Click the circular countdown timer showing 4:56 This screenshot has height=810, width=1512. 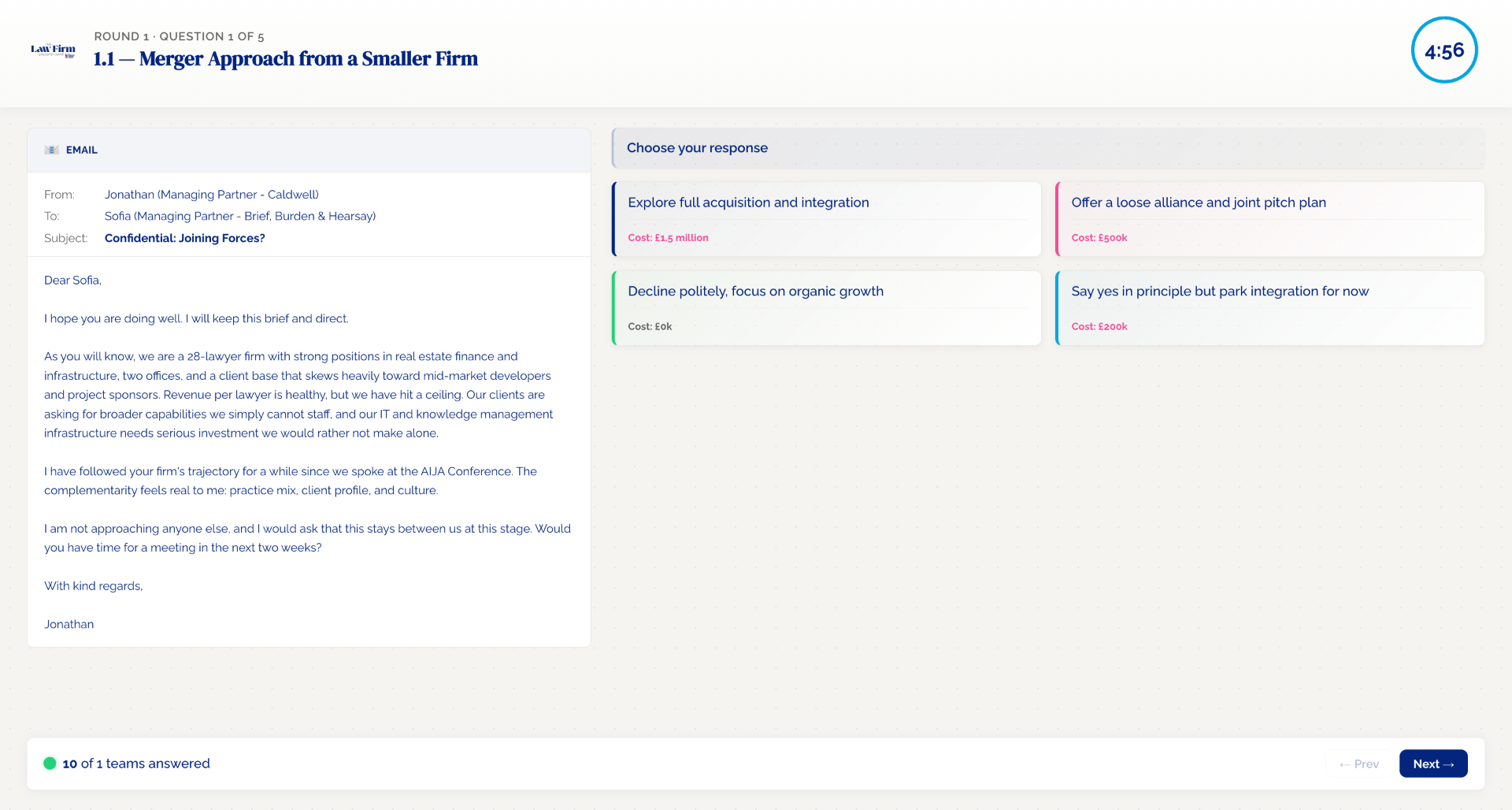1444,50
